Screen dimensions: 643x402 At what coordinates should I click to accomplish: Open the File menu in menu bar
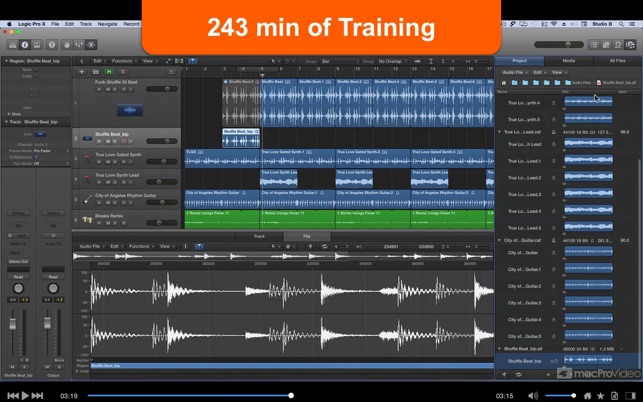pos(55,24)
